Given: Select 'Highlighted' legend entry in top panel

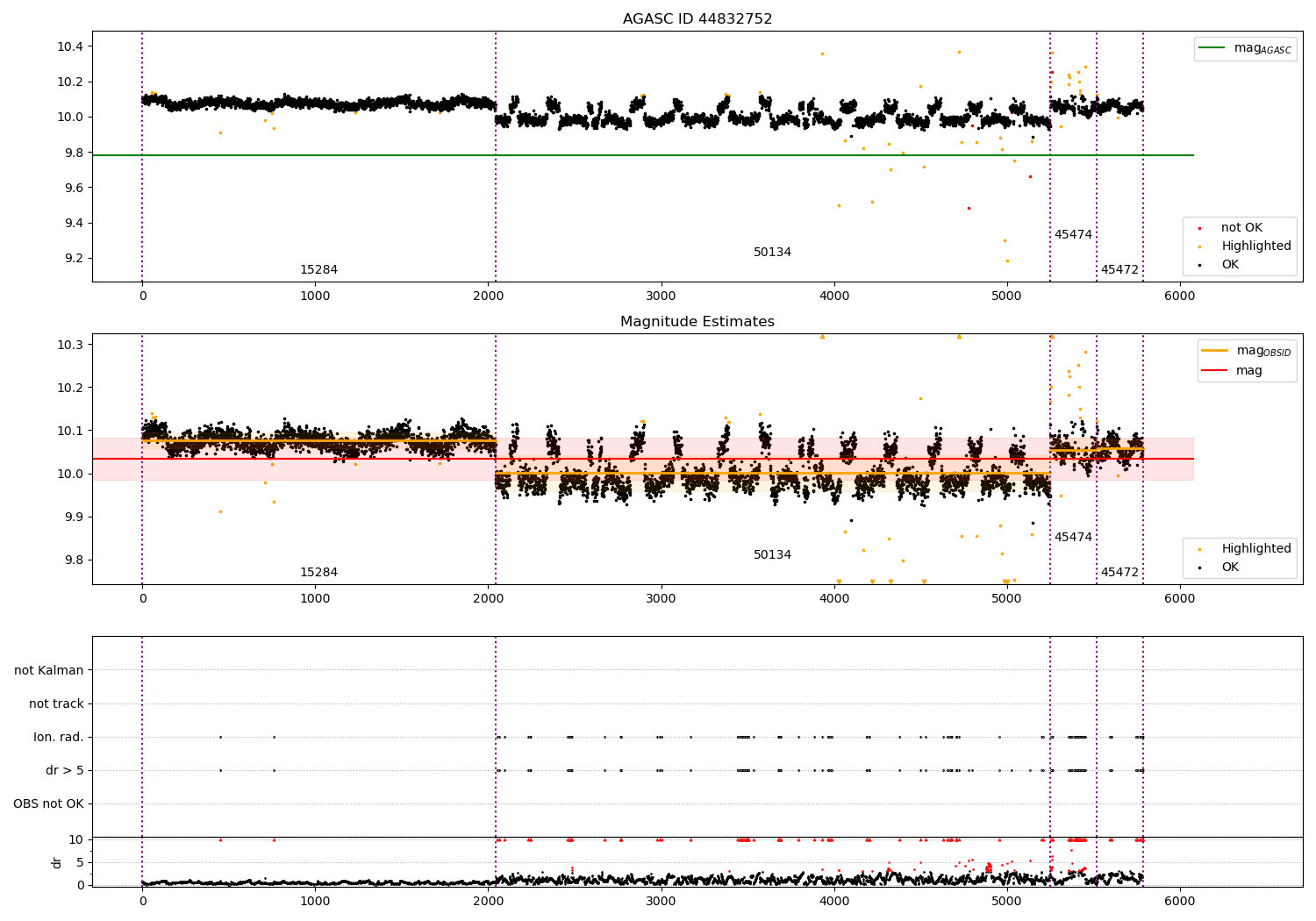Looking at the screenshot, I should (1256, 246).
